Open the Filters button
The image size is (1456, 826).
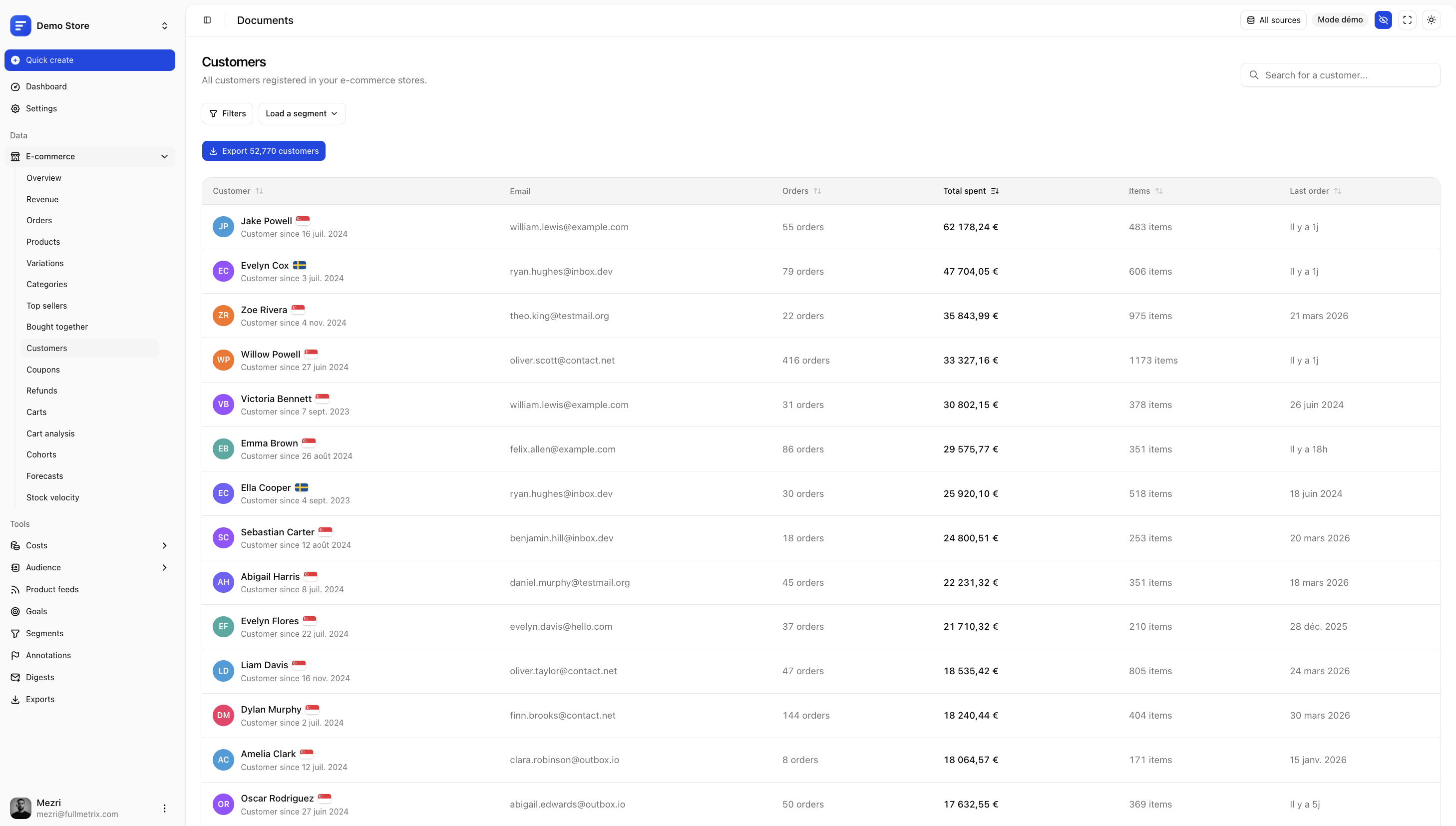[227, 113]
